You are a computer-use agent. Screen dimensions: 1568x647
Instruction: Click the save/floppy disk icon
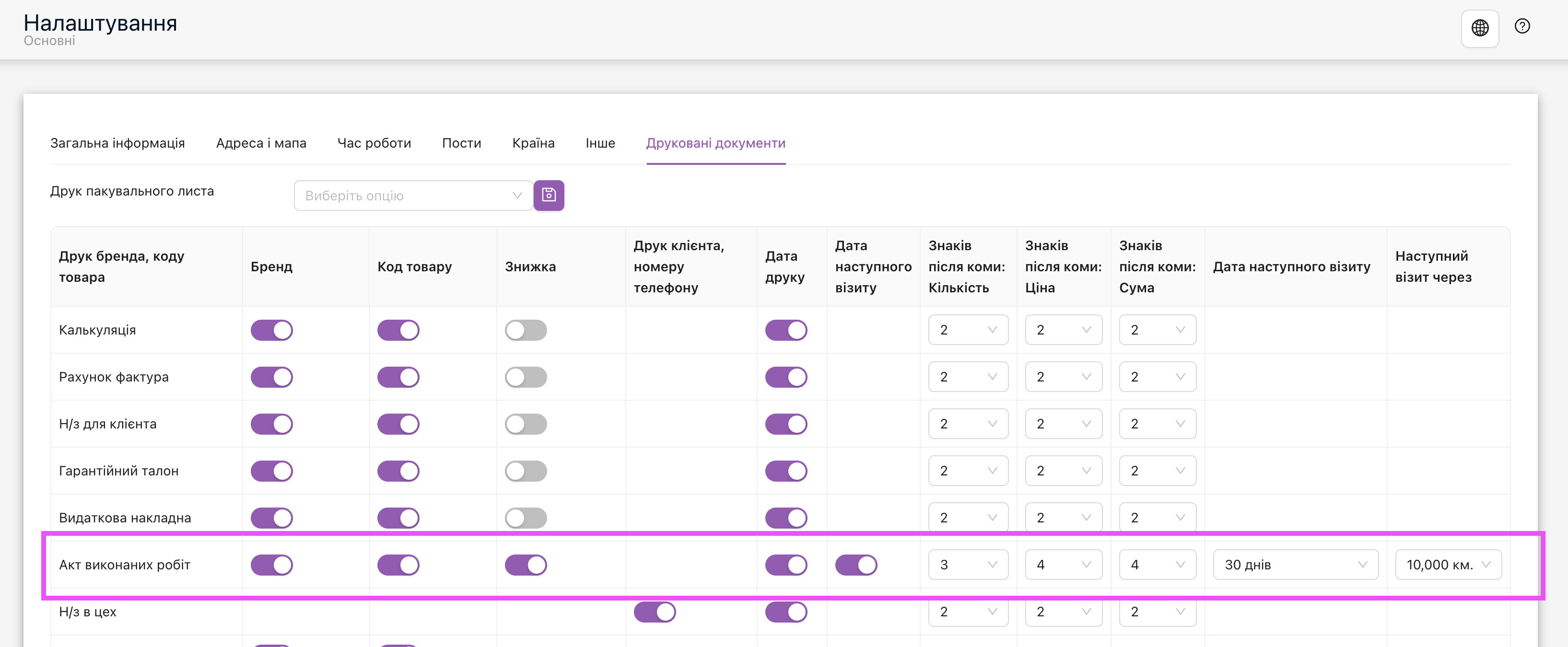click(x=549, y=195)
